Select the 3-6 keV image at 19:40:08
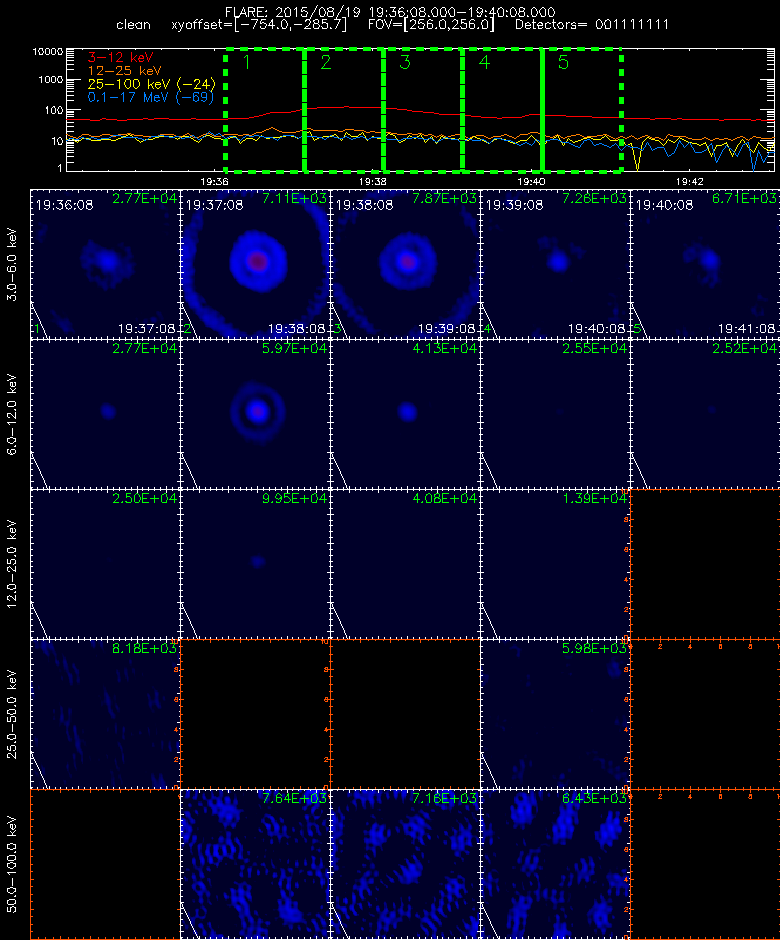The width and height of the screenshot is (780, 940). pyautogui.click(x=705, y=264)
